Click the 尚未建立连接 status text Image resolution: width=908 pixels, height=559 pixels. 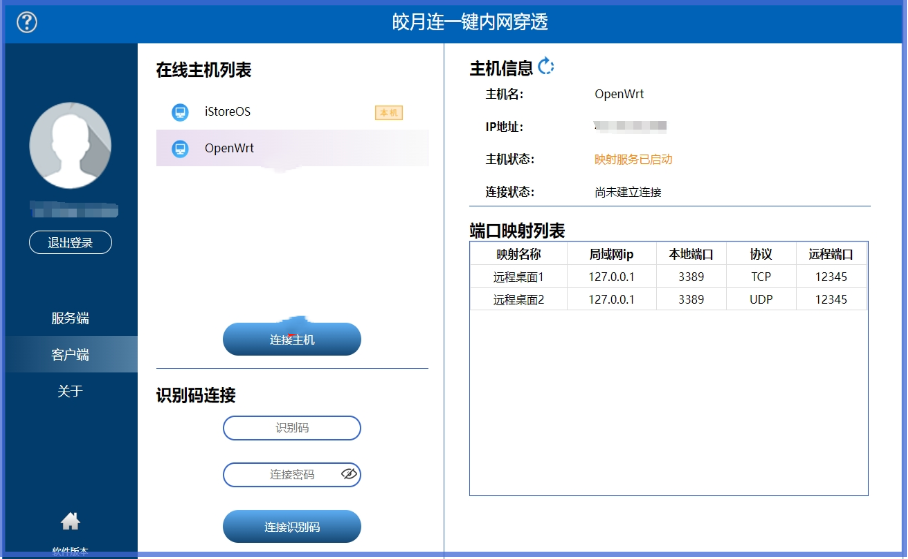click(x=628, y=192)
